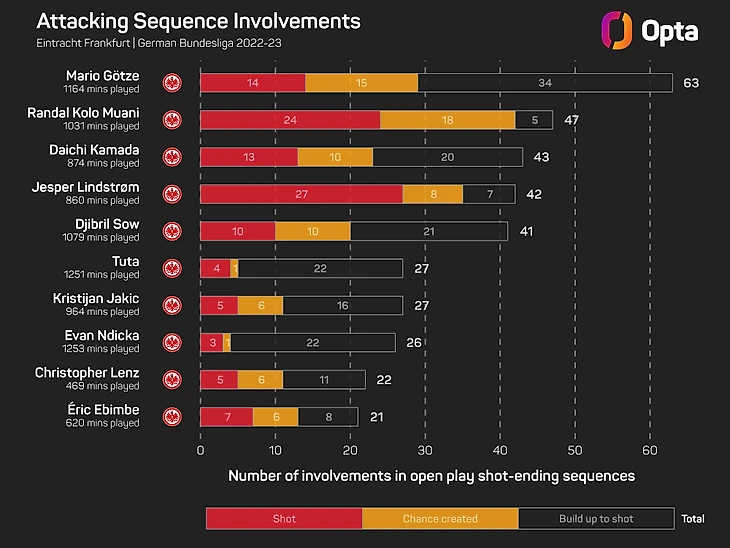Click Lindstrøm's 27 shots bar segment
Viewport: 730px width, 548px height.
[x=301, y=194]
